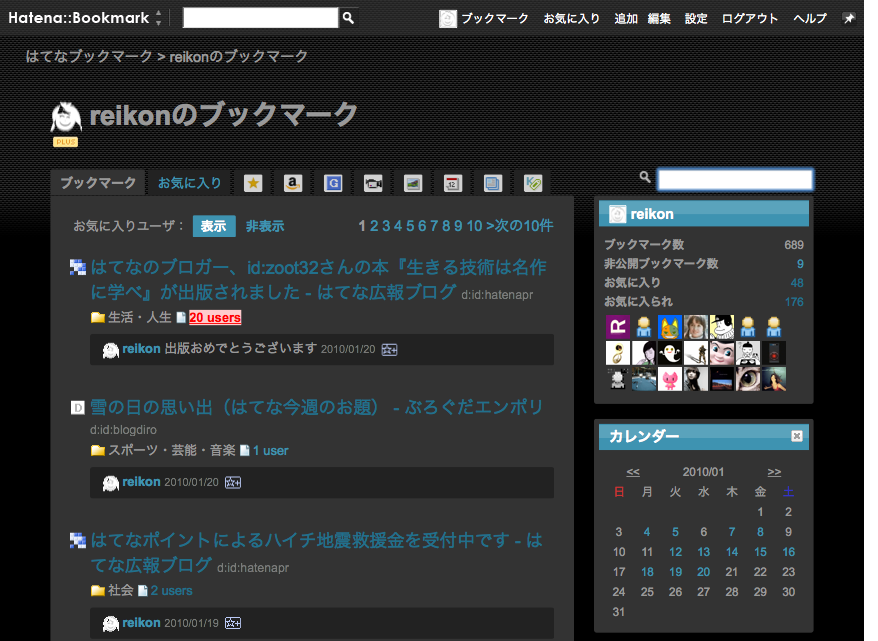This screenshot has height=641, width=878.
Task: Switch to the ブックマーク tab
Action: click(x=98, y=183)
